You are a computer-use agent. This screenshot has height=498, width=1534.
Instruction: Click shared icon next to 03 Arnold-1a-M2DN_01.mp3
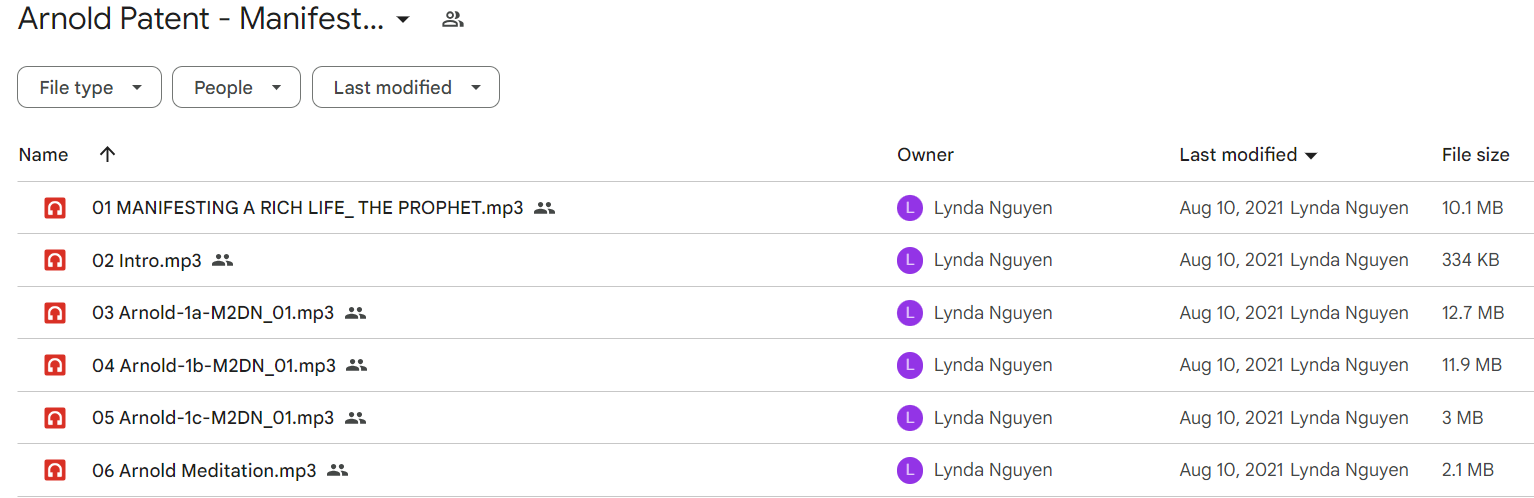pos(355,313)
